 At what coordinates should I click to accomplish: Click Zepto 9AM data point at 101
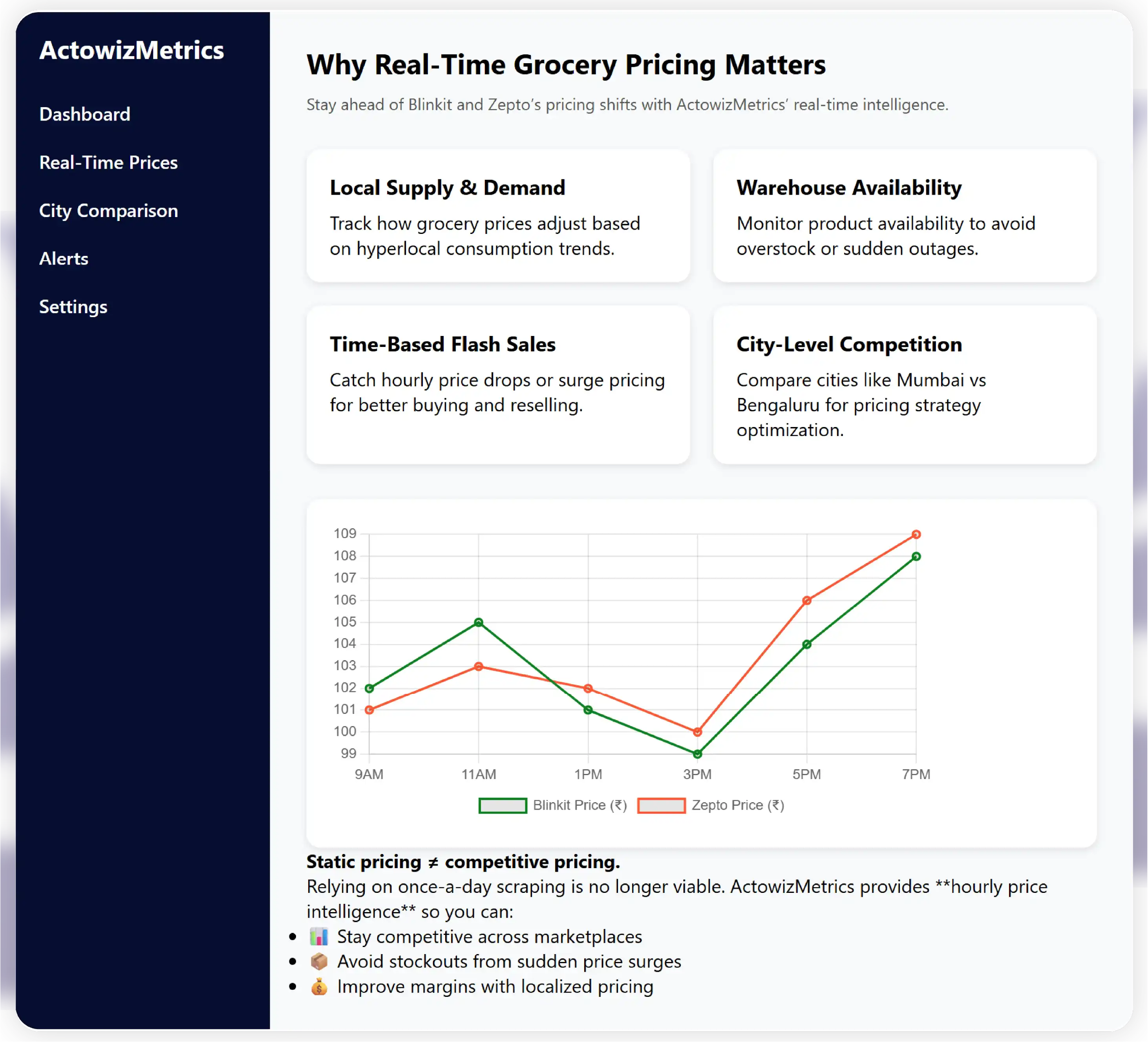point(369,710)
